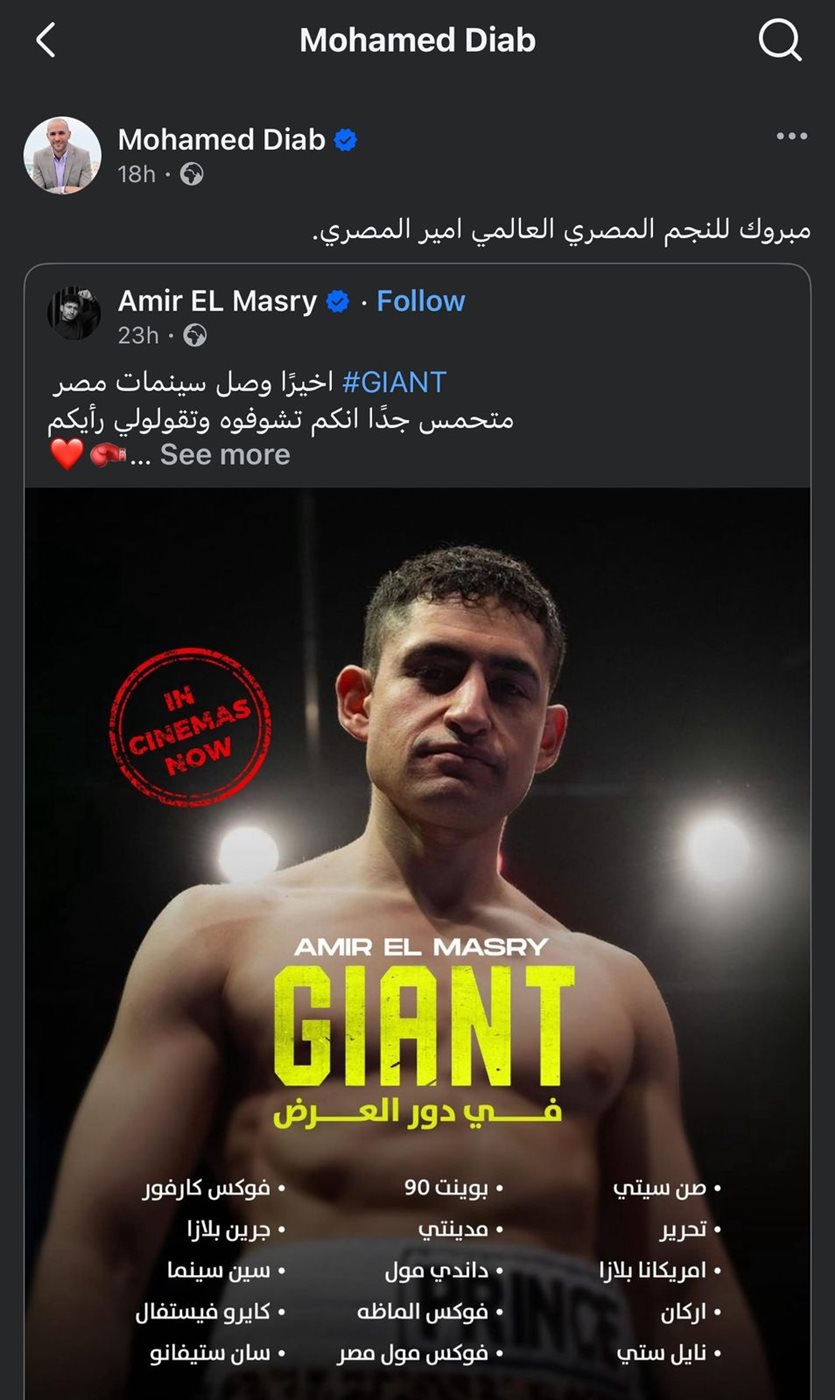The height and width of the screenshot is (1400, 835).
Task: Tap the globe privacy icon next to 18h
Action: point(191,174)
